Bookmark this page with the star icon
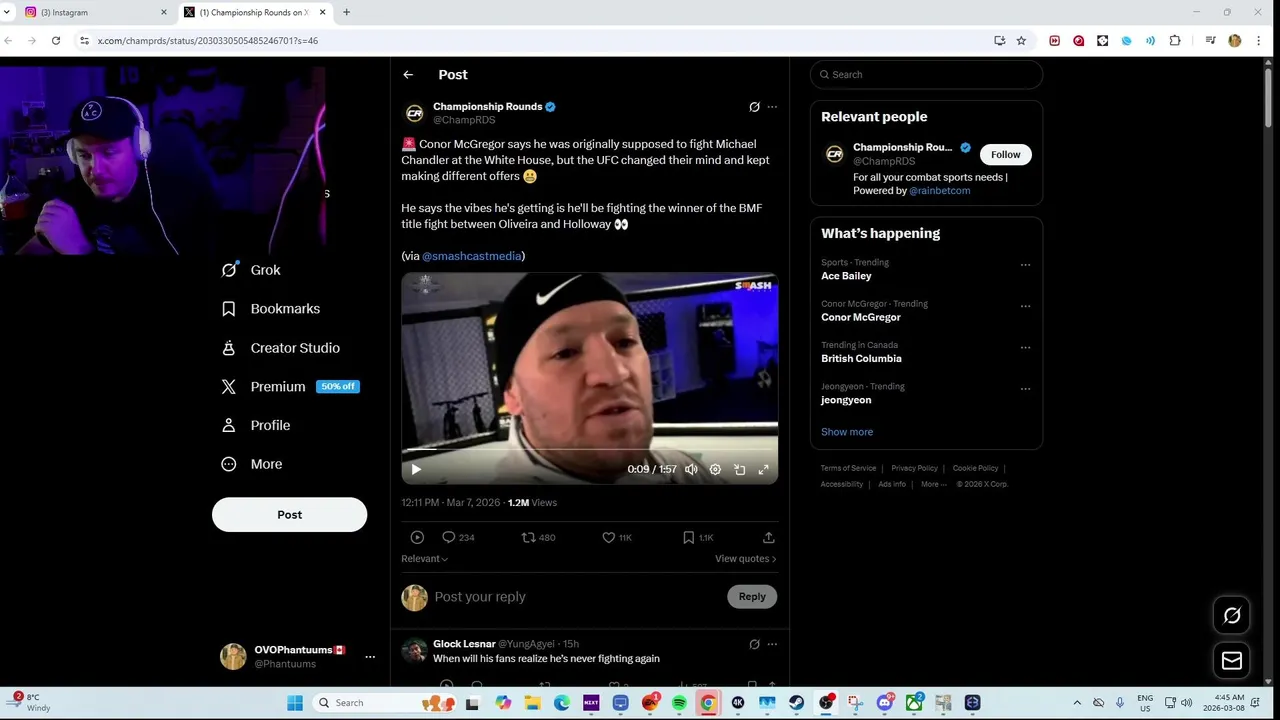The height and width of the screenshot is (720, 1280). pyautogui.click(x=1021, y=41)
